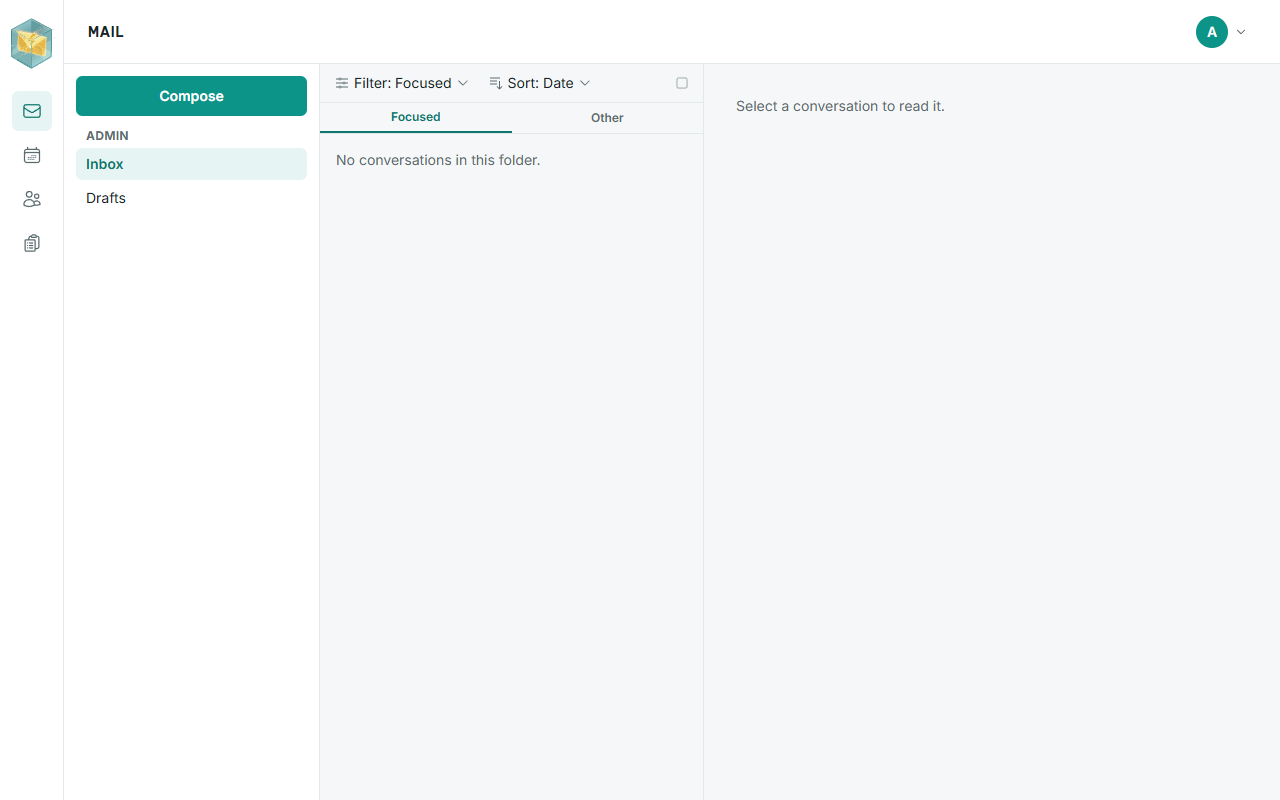Image resolution: width=1280 pixels, height=800 pixels.
Task: Click 'Select a conversation to read it' text
Action: tap(840, 106)
